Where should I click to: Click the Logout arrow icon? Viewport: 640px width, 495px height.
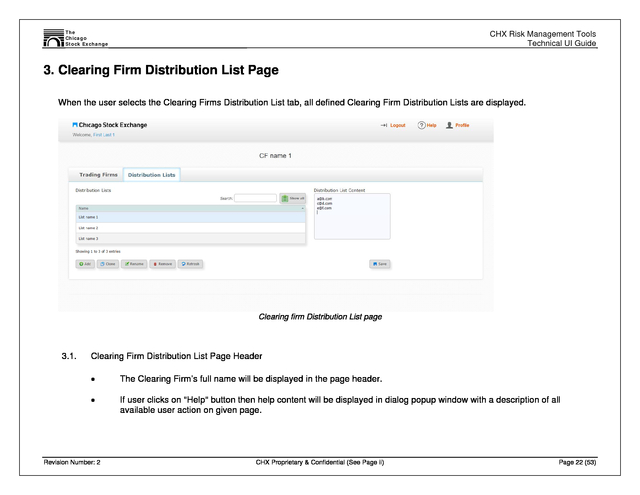(x=384, y=125)
